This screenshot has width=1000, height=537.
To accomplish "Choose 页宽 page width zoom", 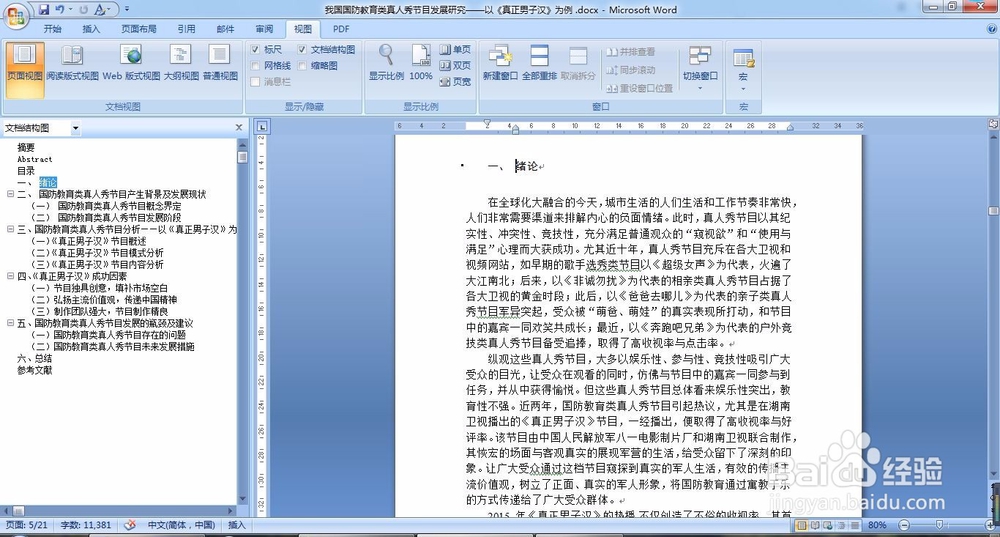I will coord(455,81).
